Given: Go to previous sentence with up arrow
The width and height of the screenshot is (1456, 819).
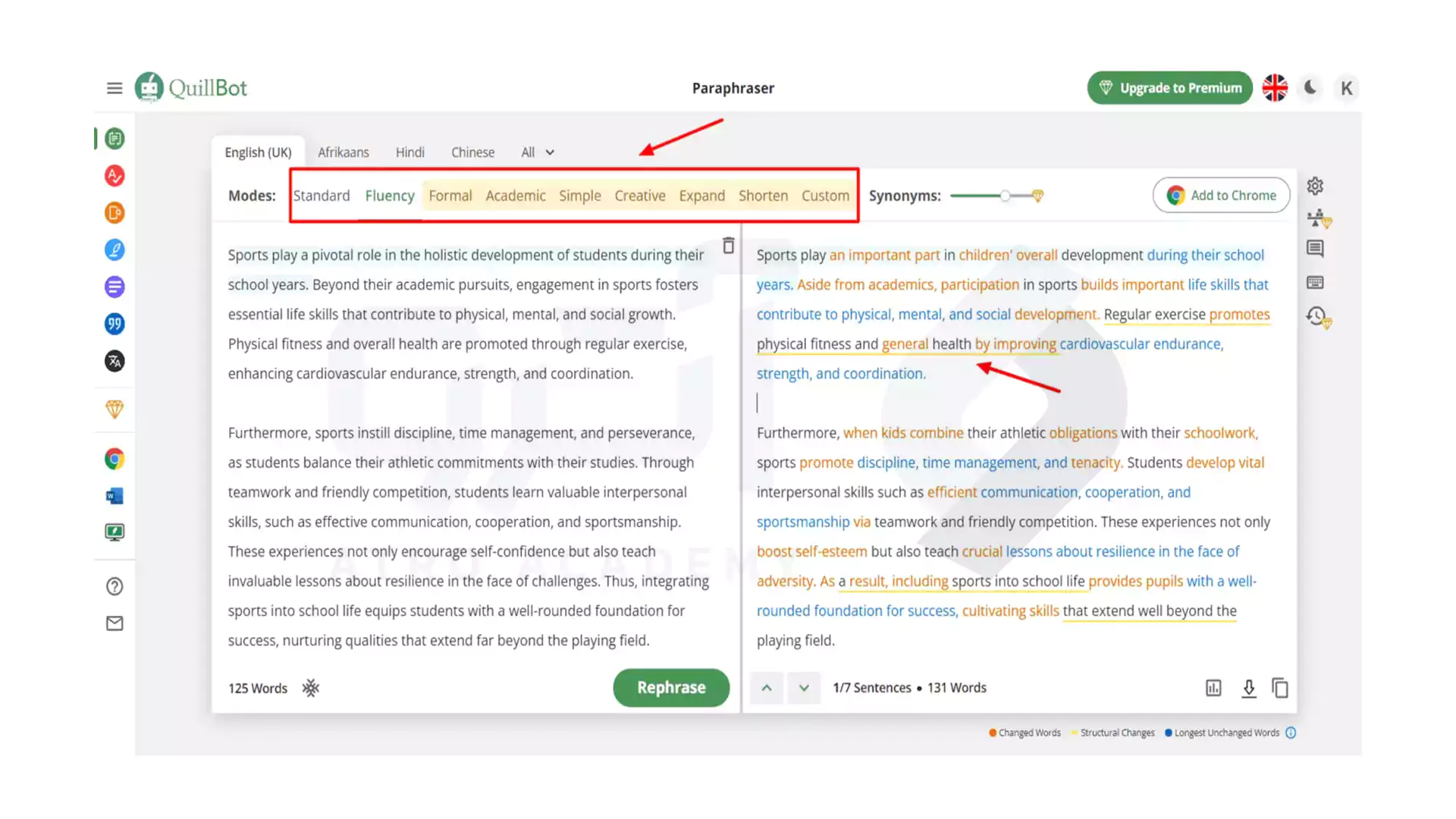Looking at the screenshot, I should (767, 688).
